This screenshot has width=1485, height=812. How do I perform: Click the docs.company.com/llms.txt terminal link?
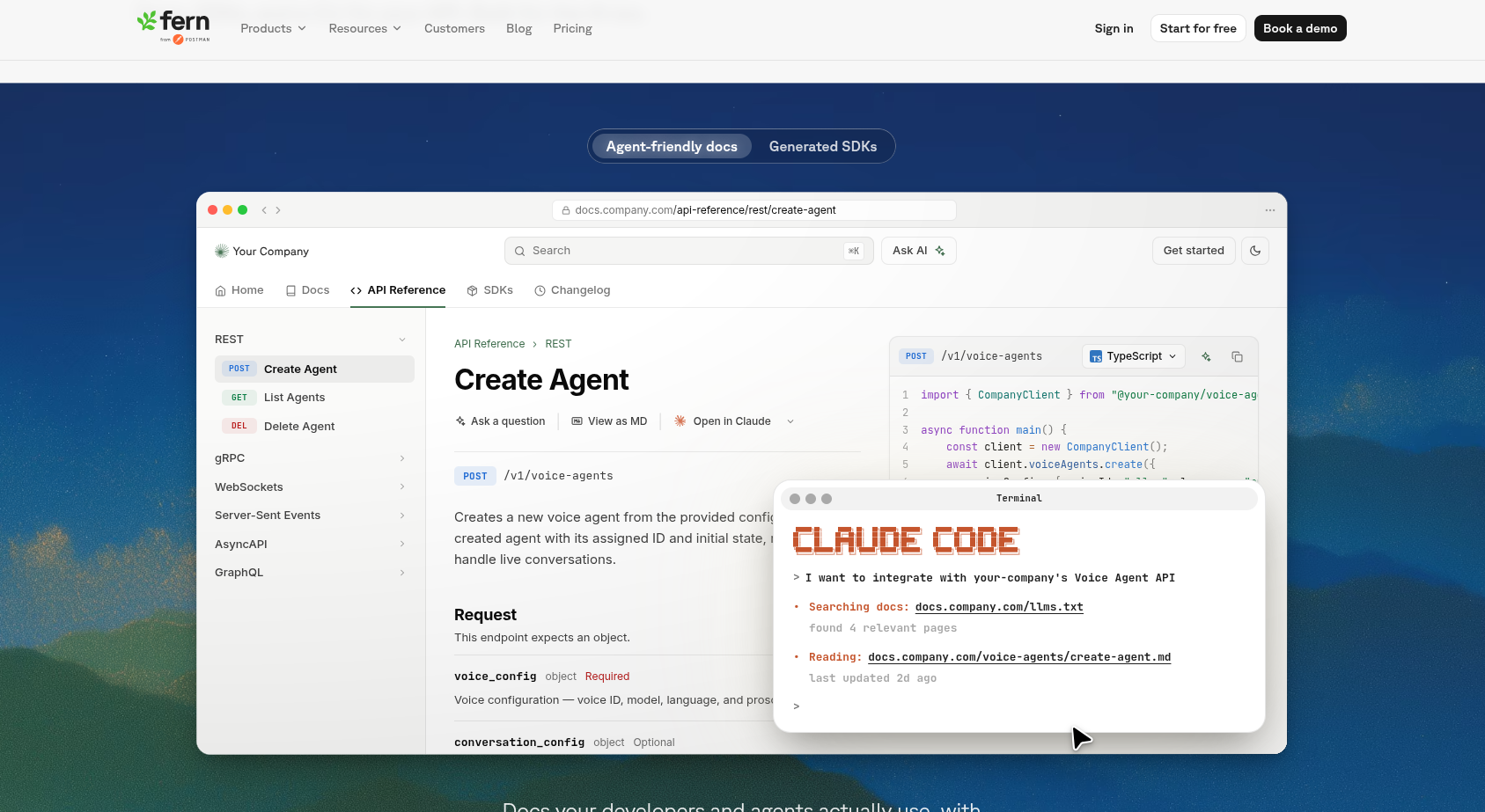point(999,607)
